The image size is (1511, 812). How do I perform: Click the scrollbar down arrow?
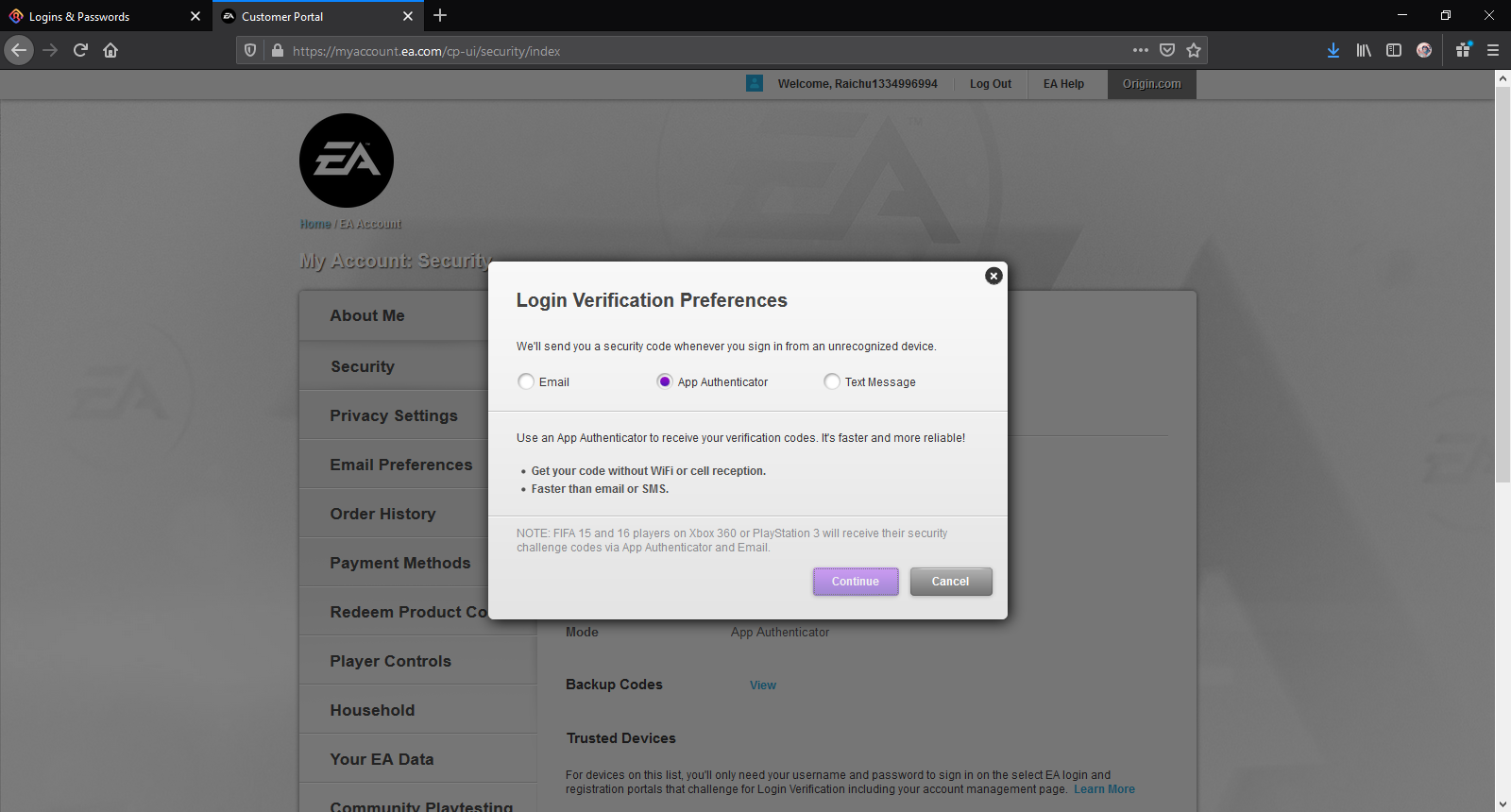click(x=1503, y=804)
